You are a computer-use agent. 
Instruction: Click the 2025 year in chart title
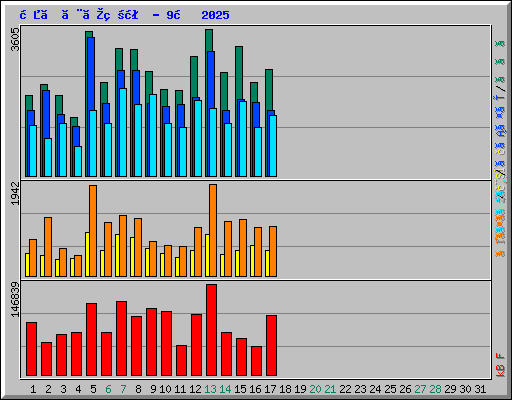tap(215, 15)
